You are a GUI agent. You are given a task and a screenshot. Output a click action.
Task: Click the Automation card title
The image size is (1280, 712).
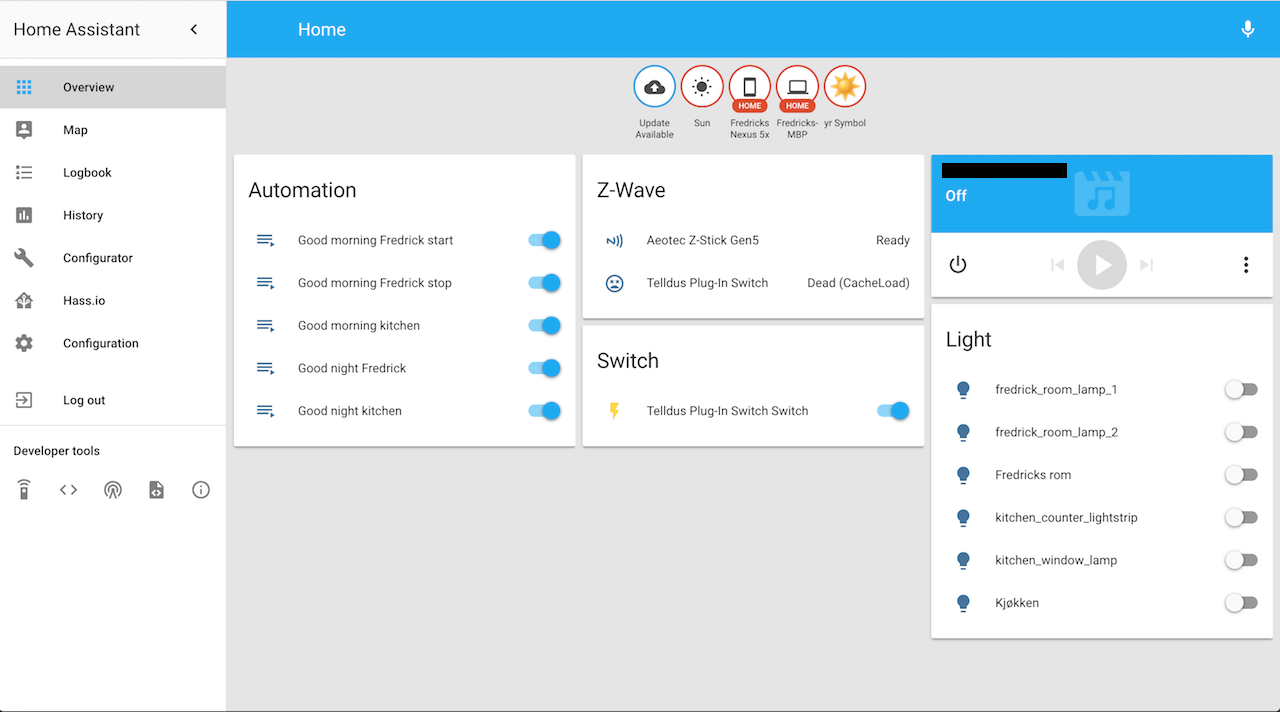[302, 190]
